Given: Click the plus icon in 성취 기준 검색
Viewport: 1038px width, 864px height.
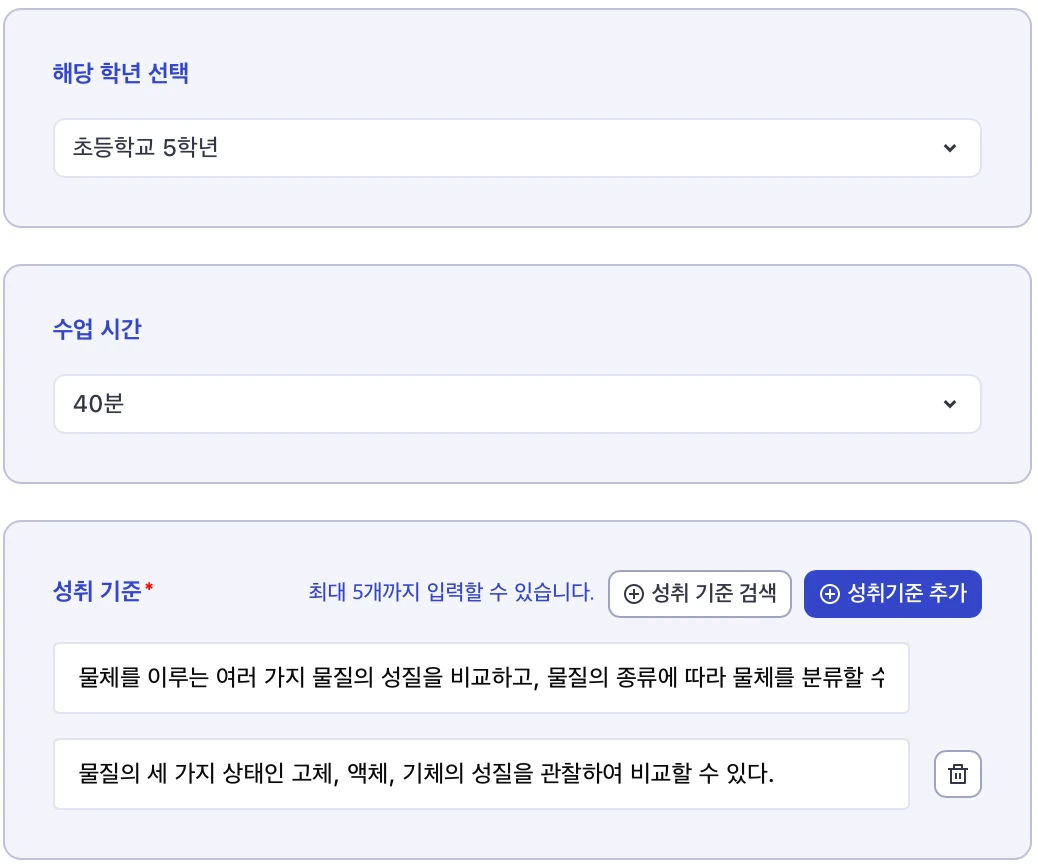Looking at the screenshot, I should [x=634, y=594].
